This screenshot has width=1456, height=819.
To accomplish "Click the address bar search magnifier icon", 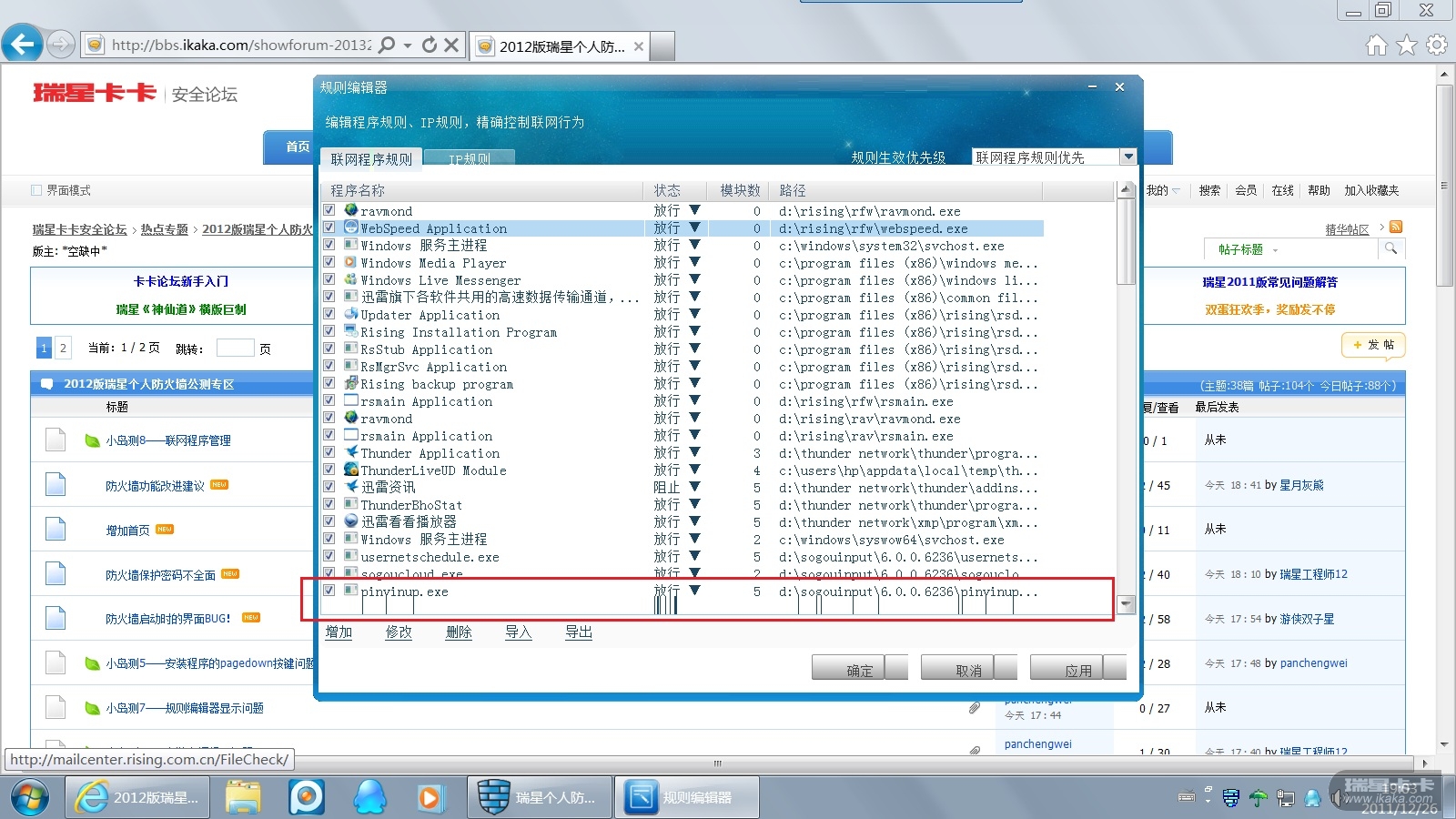I will coord(387,45).
